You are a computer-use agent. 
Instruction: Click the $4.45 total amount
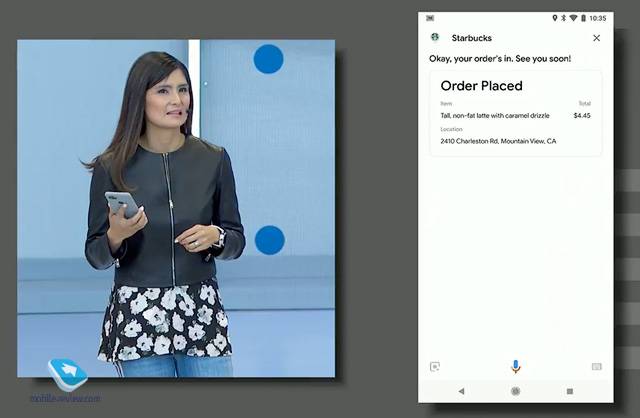click(x=582, y=115)
